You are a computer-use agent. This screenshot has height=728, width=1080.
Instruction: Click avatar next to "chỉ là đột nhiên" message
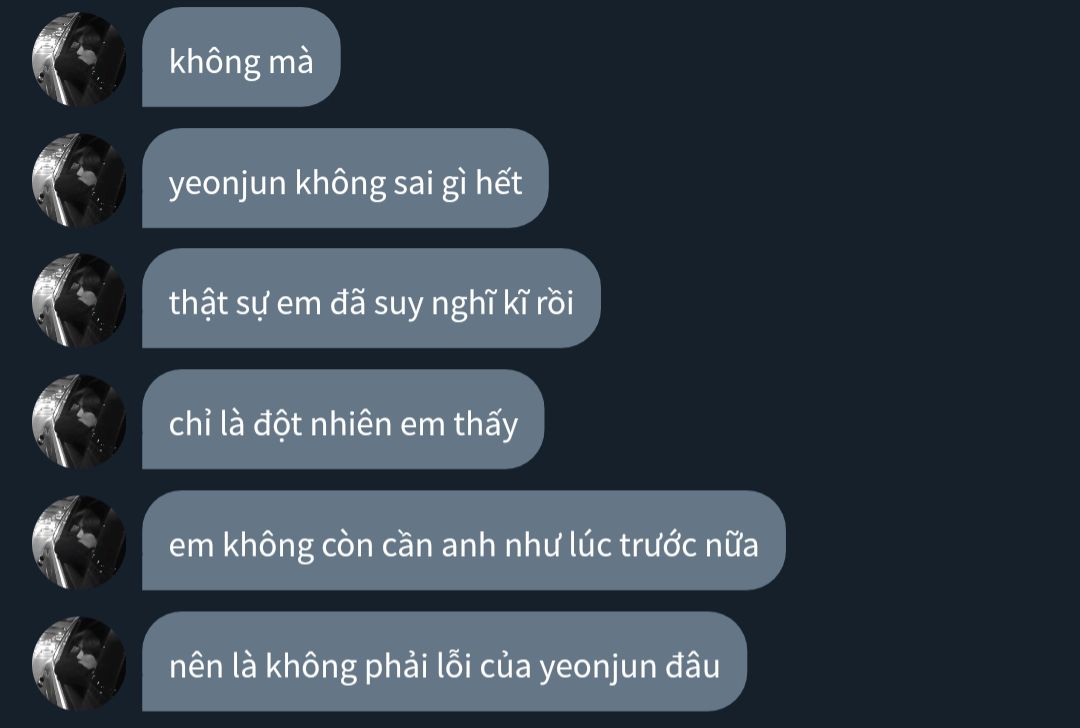pos(79,422)
